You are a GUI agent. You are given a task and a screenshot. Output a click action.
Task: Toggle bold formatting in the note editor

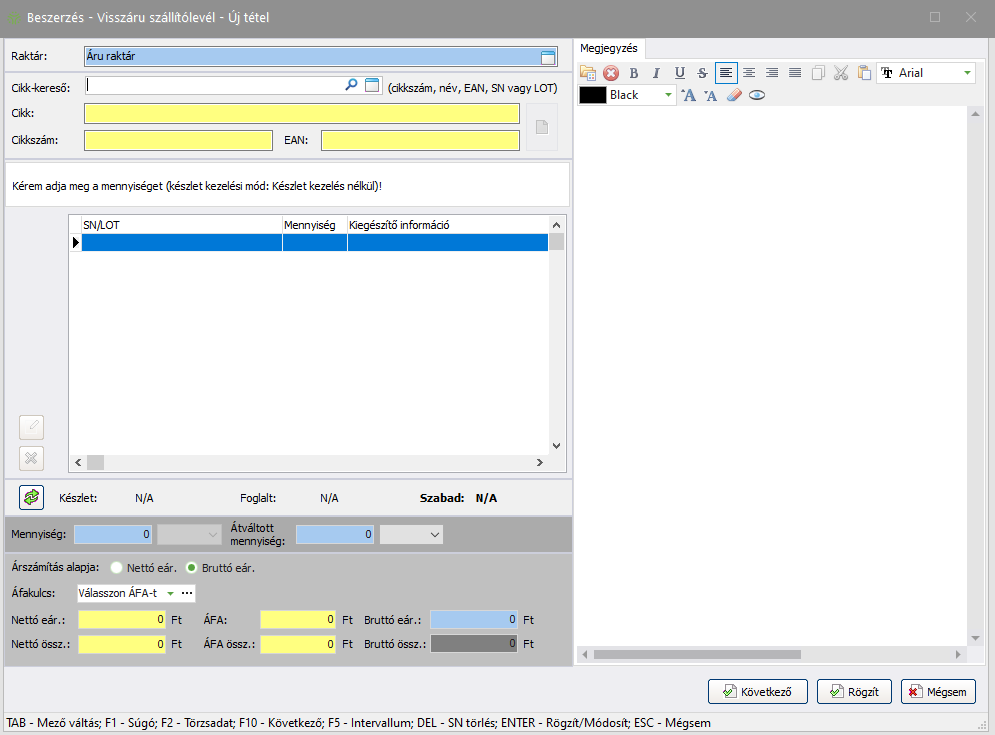tap(633, 73)
